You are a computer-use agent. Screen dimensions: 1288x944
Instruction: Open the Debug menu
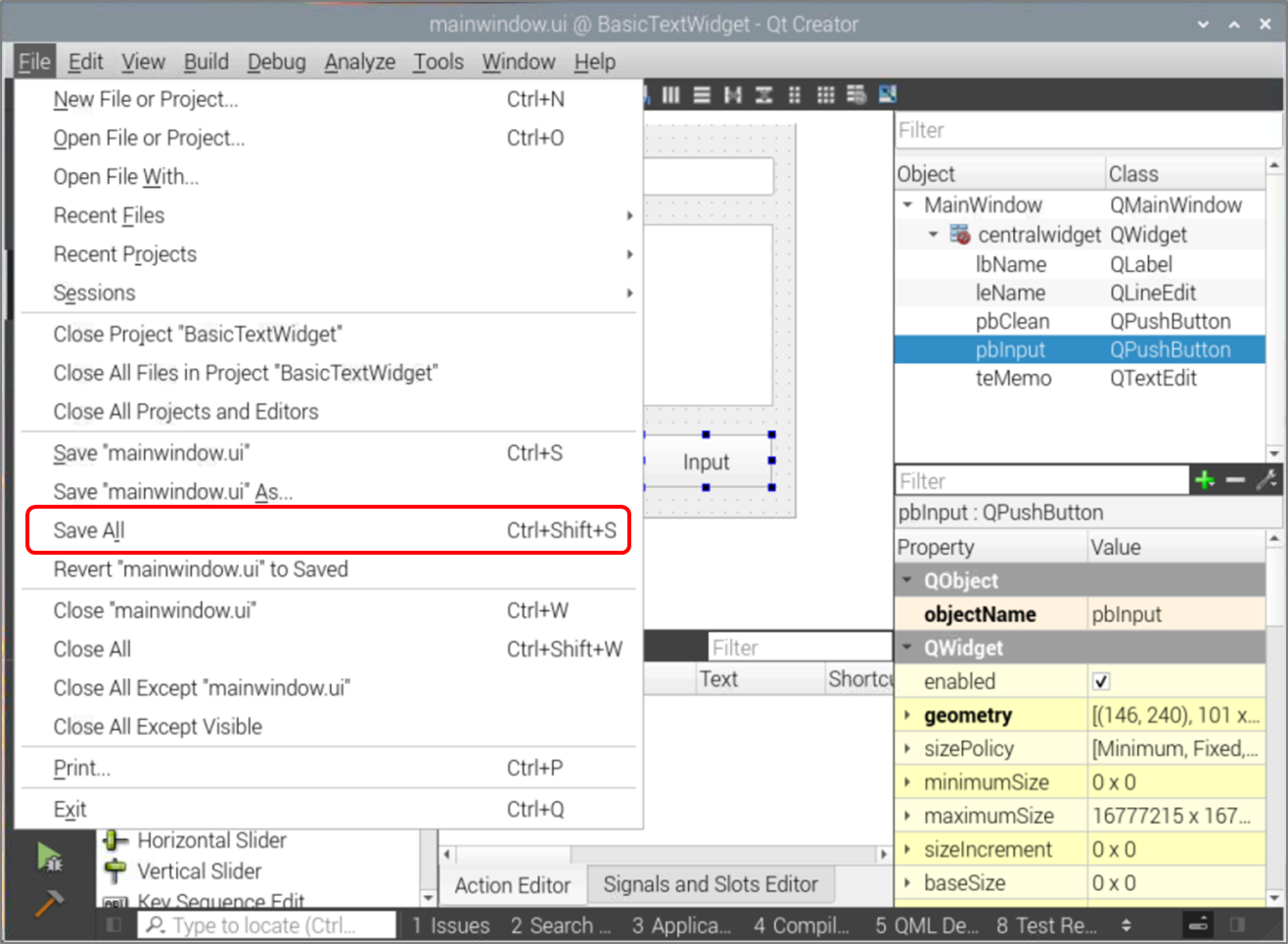click(x=277, y=62)
